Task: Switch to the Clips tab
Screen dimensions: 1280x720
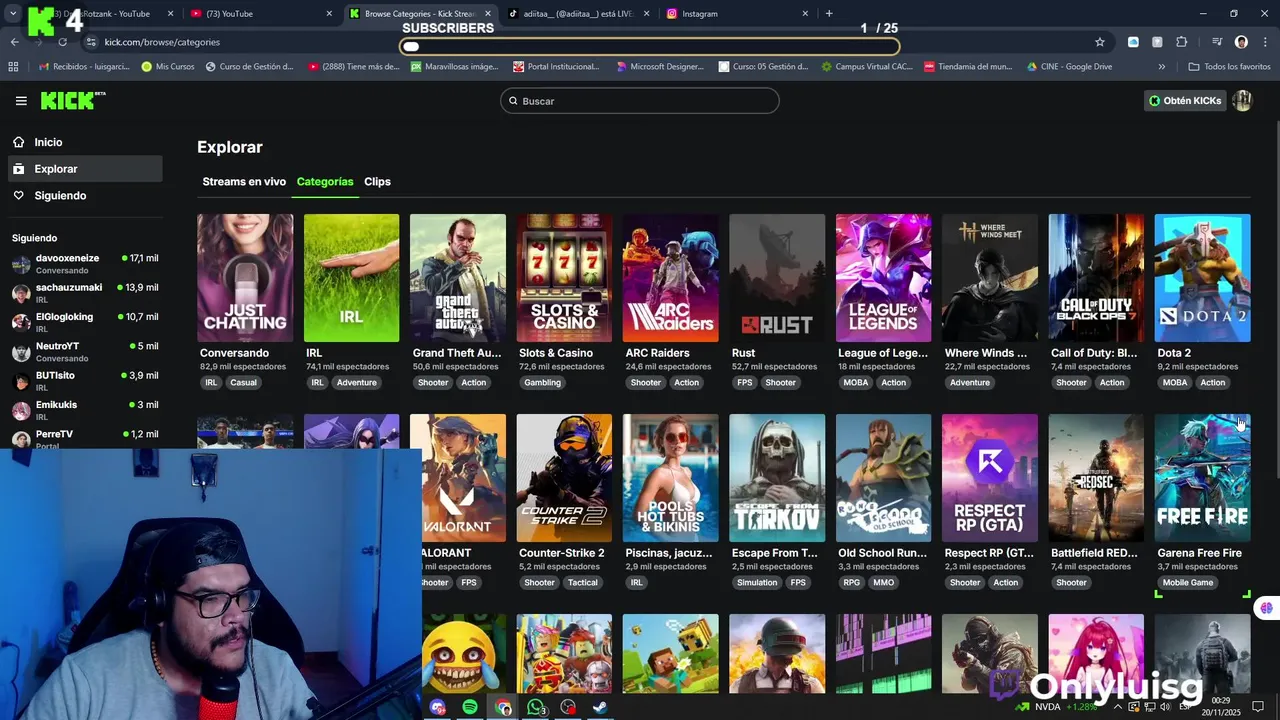Action: click(x=377, y=182)
